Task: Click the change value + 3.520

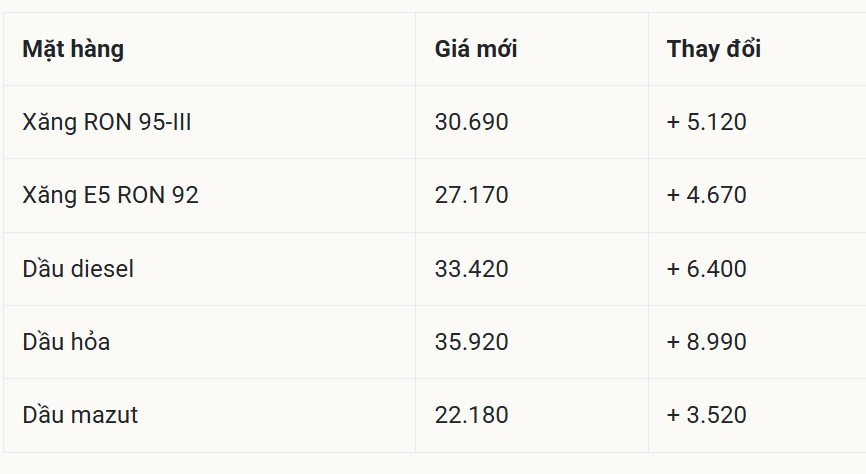Action: point(706,415)
